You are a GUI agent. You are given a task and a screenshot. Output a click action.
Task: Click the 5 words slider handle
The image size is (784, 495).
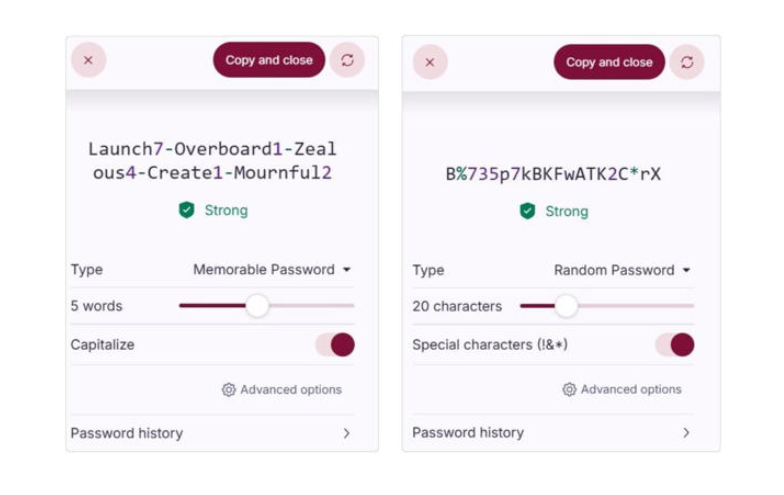[x=257, y=306]
